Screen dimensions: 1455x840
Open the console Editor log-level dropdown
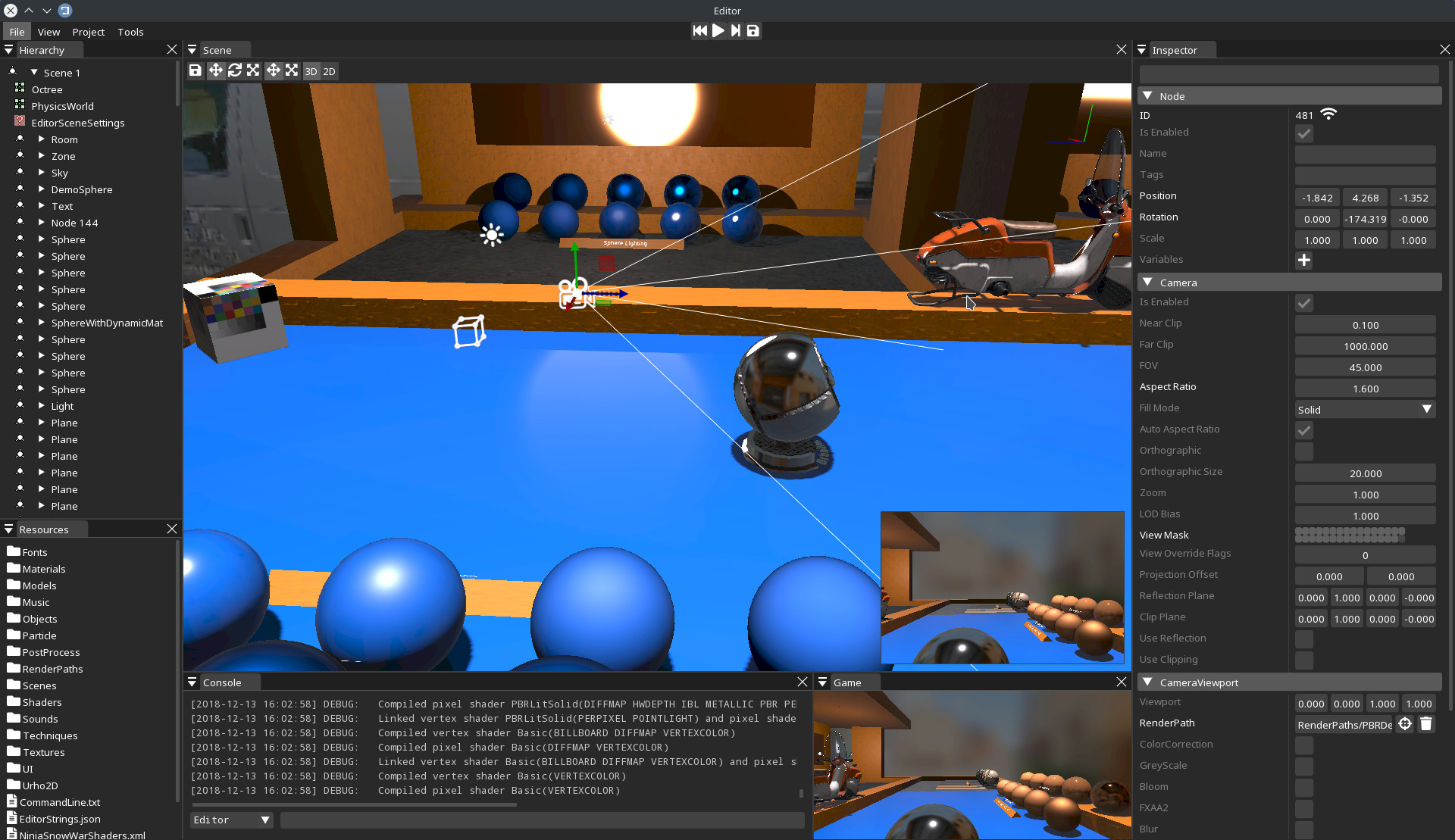tap(231, 820)
